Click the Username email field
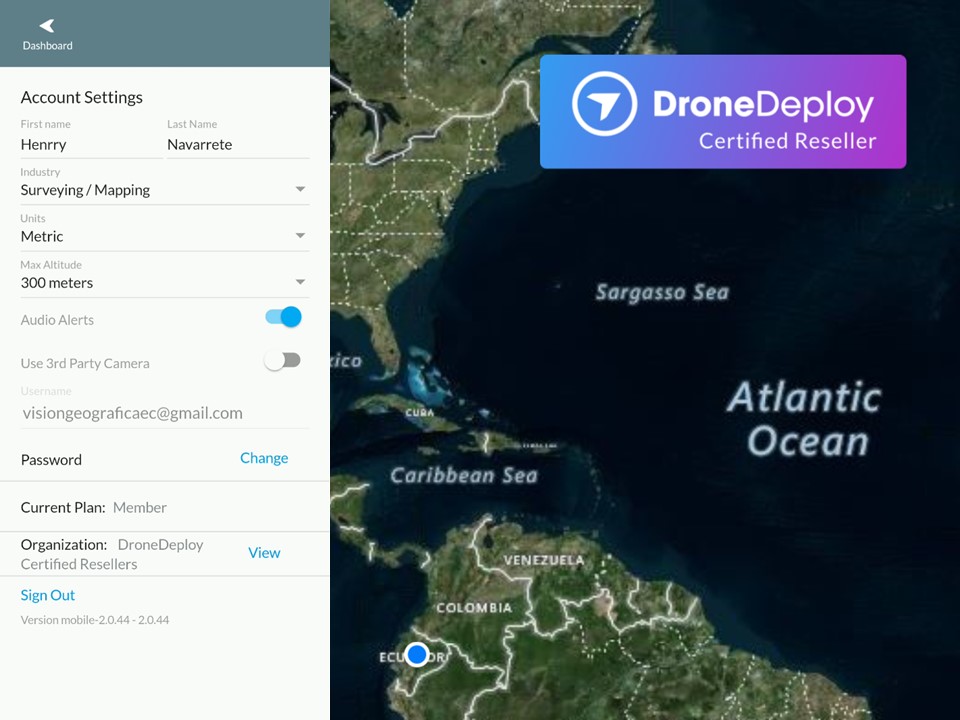 [x=165, y=413]
